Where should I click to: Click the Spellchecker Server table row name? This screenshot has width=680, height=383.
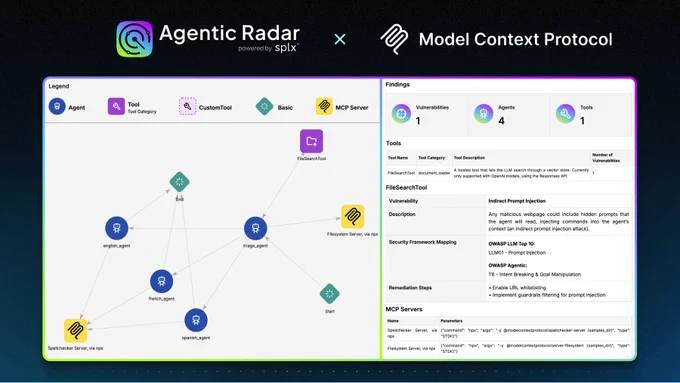pos(412,333)
